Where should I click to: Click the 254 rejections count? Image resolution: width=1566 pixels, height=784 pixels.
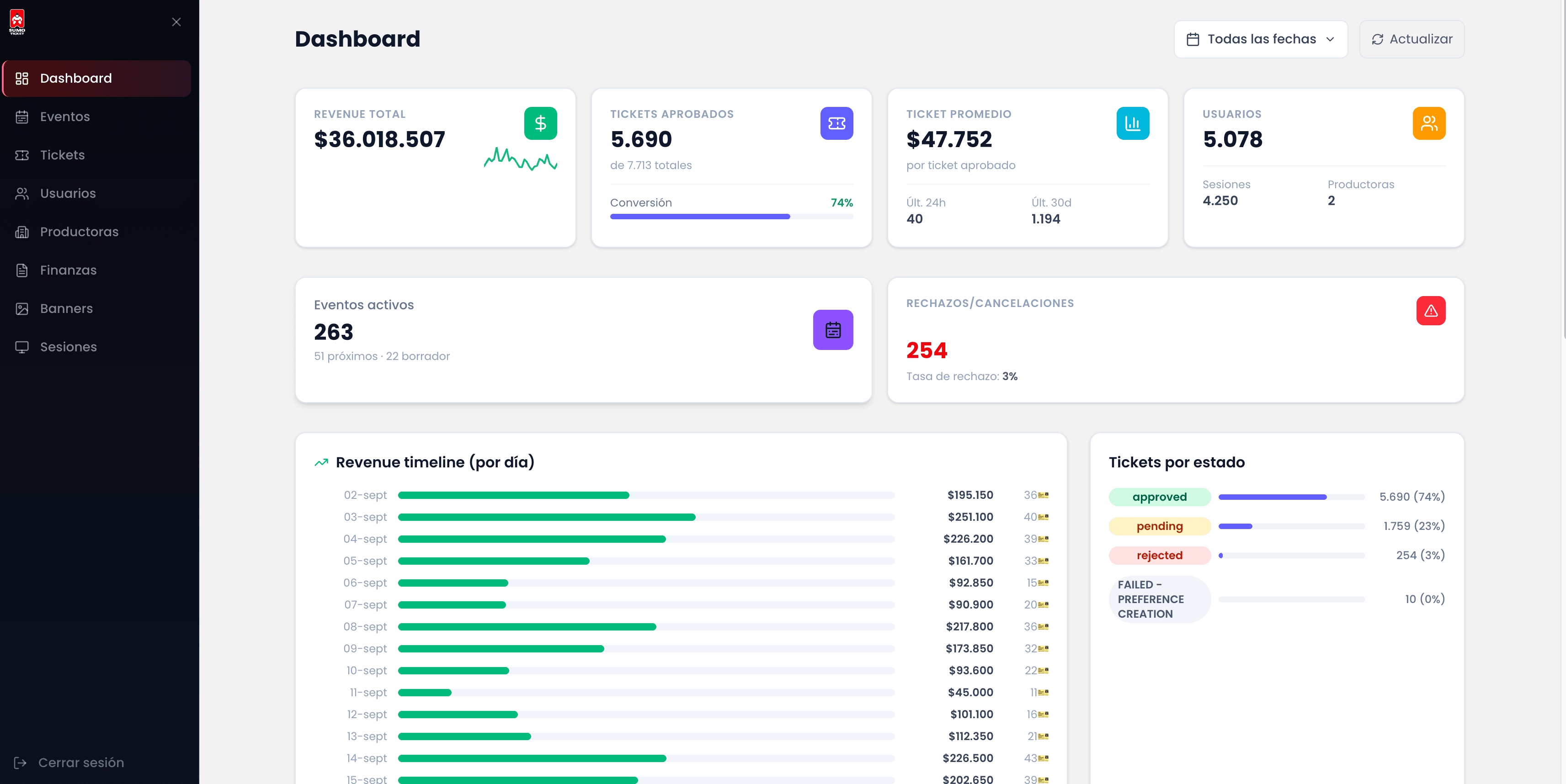[x=927, y=351]
